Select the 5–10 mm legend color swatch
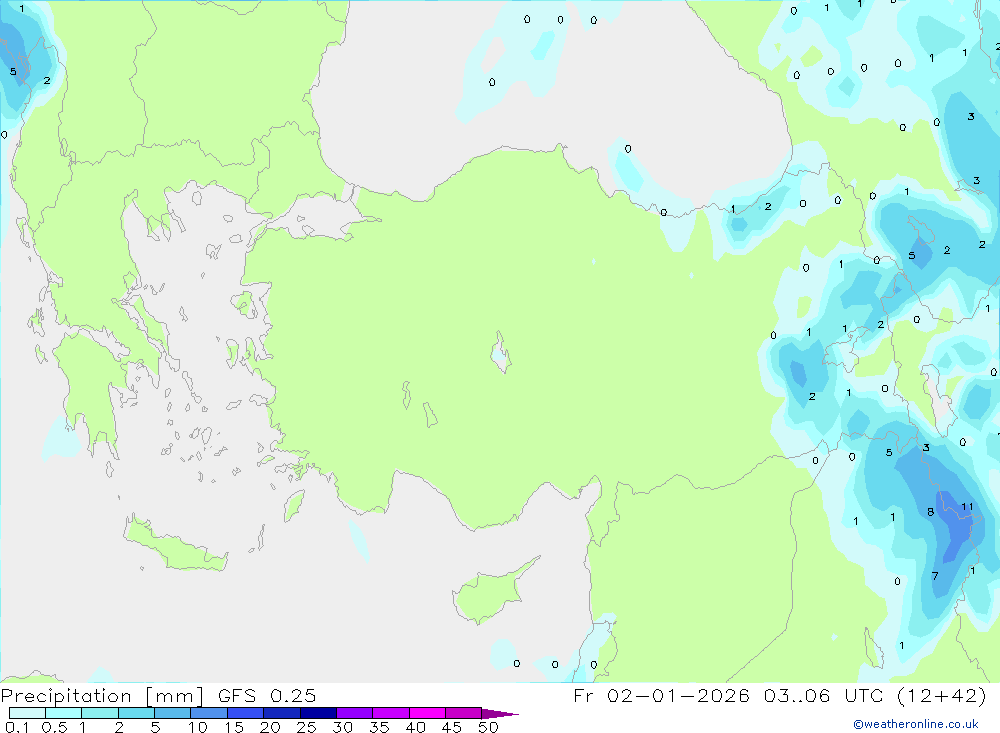The width and height of the screenshot is (1000, 733). click(x=173, y=713)
